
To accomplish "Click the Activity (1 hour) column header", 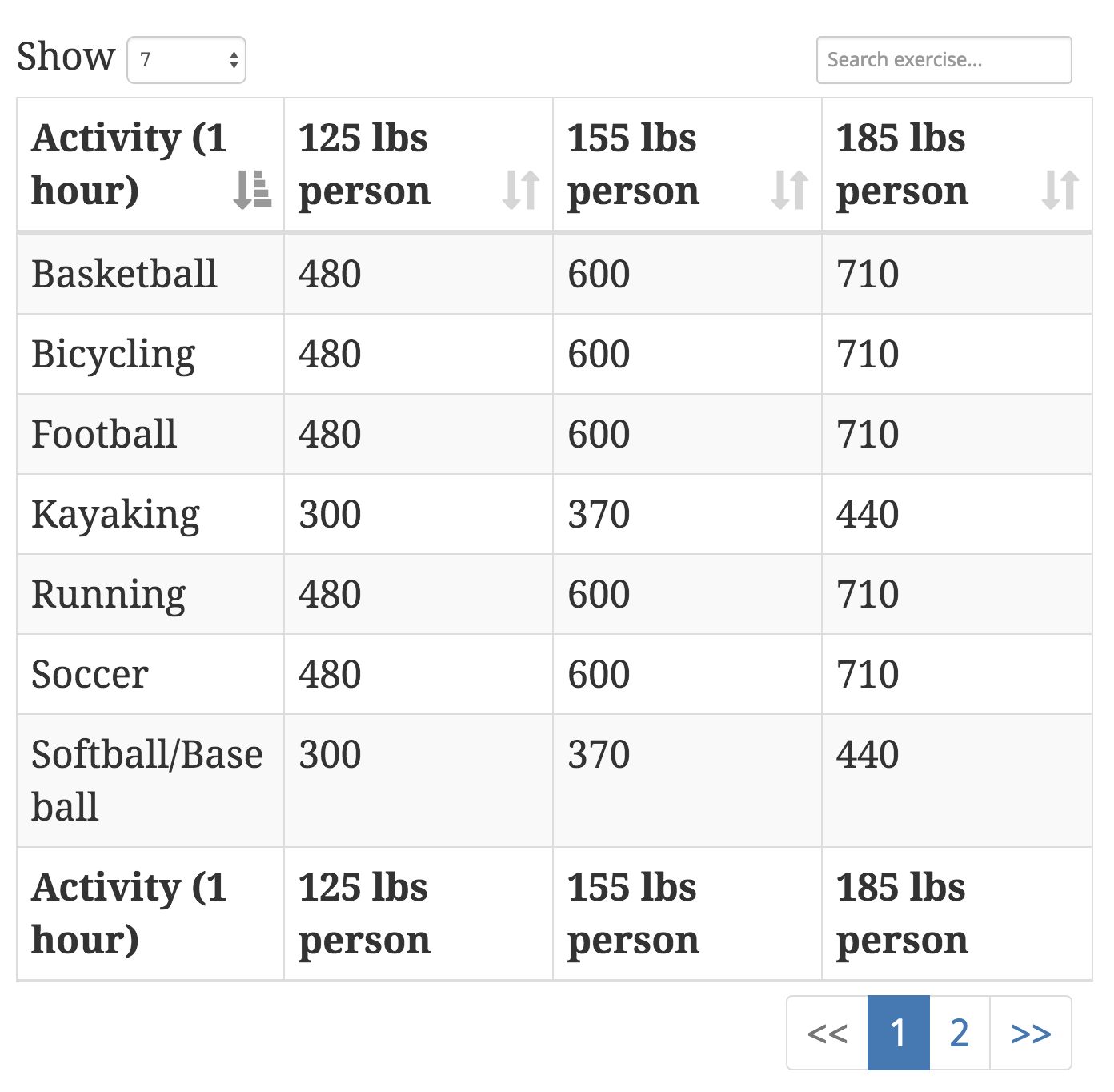I will click(x=128, y=164).
